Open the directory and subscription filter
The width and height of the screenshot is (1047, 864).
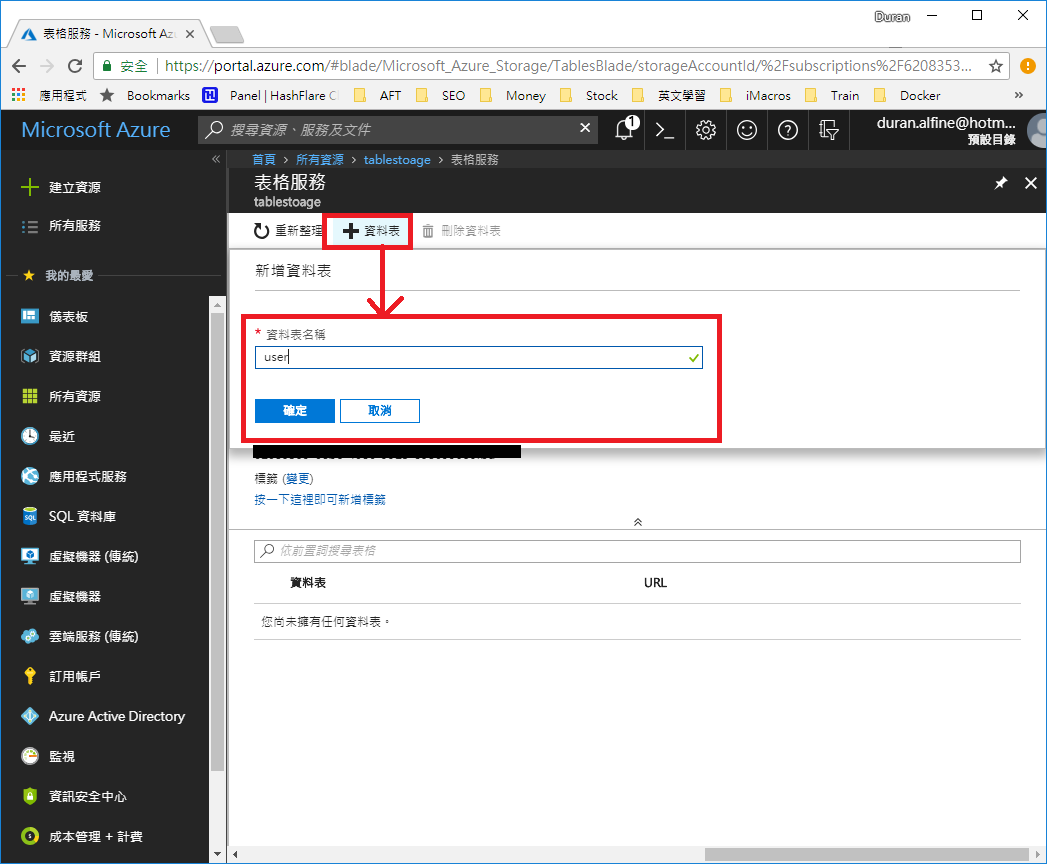828,130
